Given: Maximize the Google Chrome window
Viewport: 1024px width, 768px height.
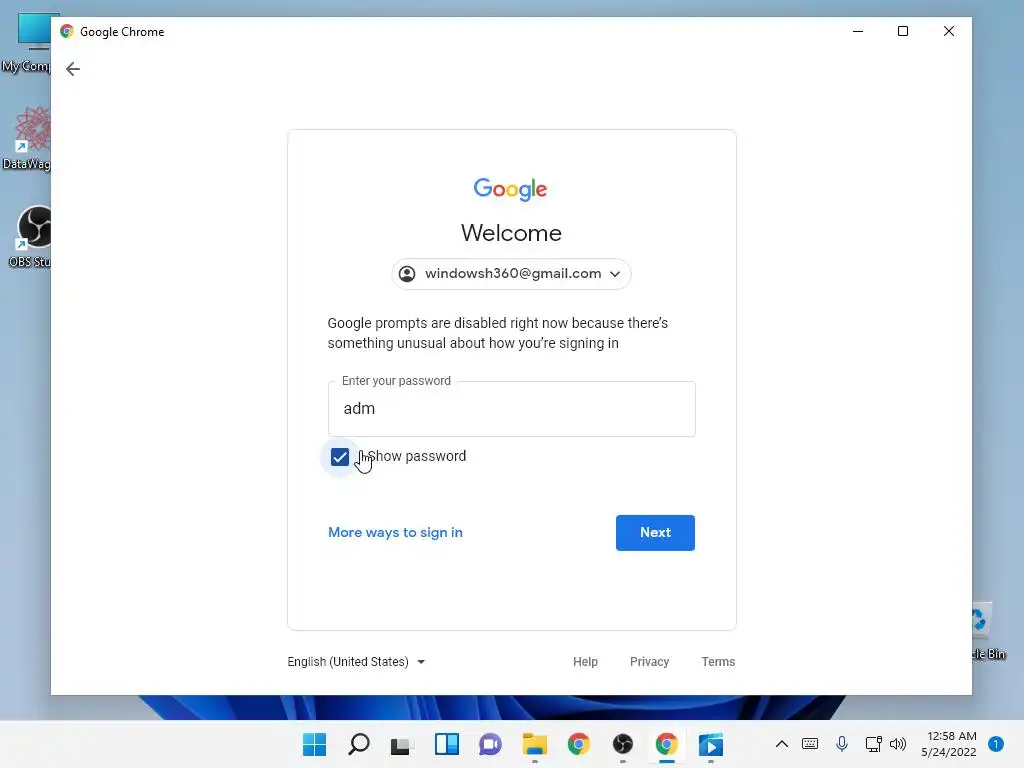Looking at the screenshot, I should point(903,31).
